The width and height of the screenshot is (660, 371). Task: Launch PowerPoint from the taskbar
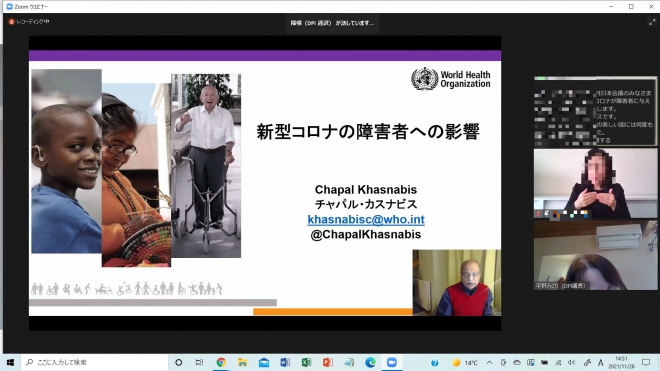tap(327, 363)
